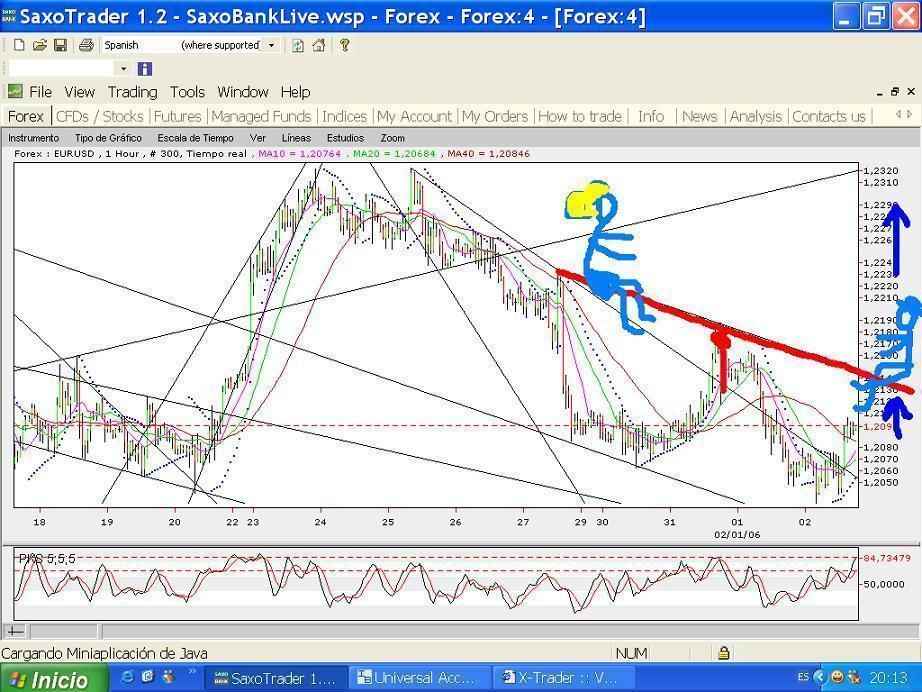Close the inner Forex:4 document window

(911, 91)
